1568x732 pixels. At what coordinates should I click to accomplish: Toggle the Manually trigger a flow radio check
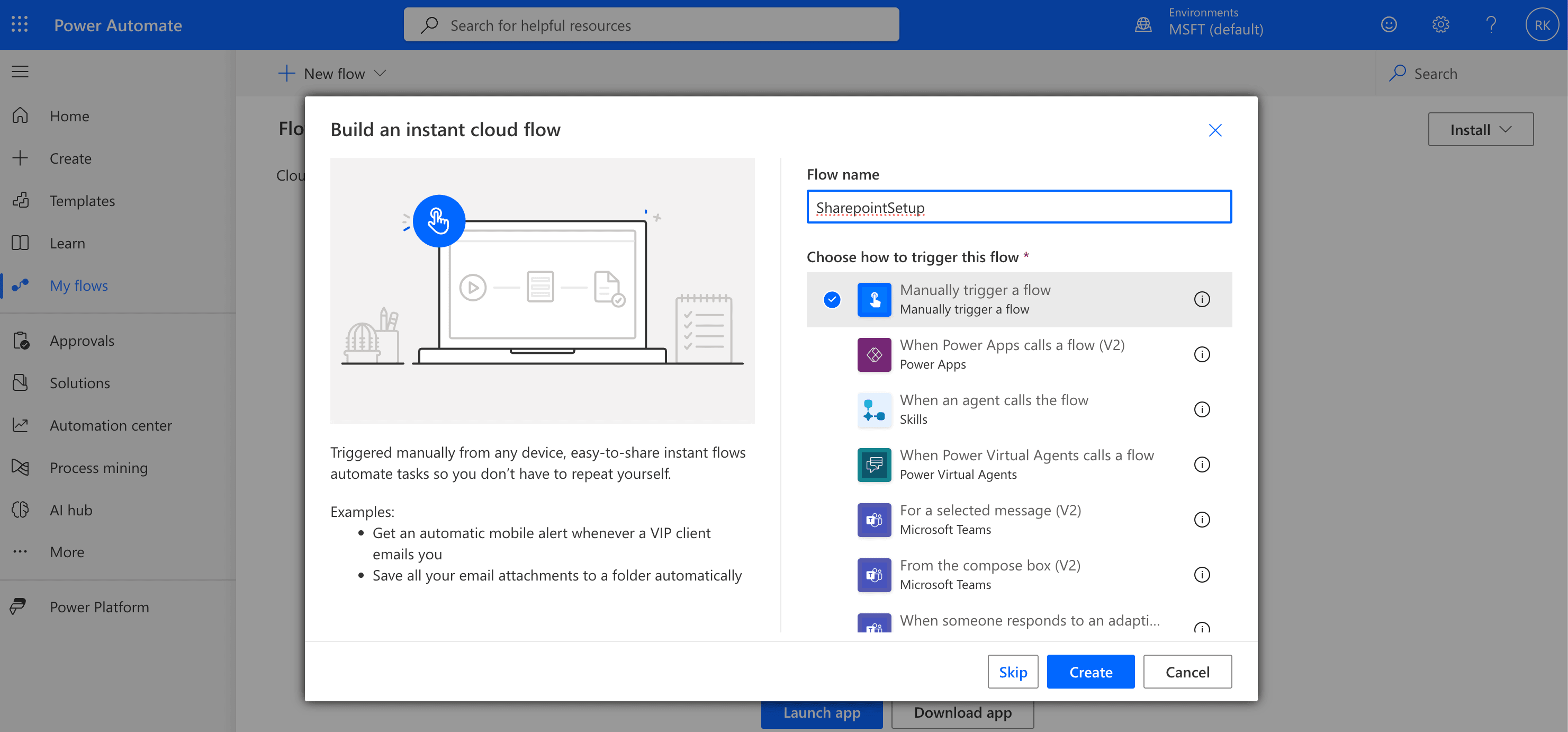pyautogui.click(x=832, y=300)
